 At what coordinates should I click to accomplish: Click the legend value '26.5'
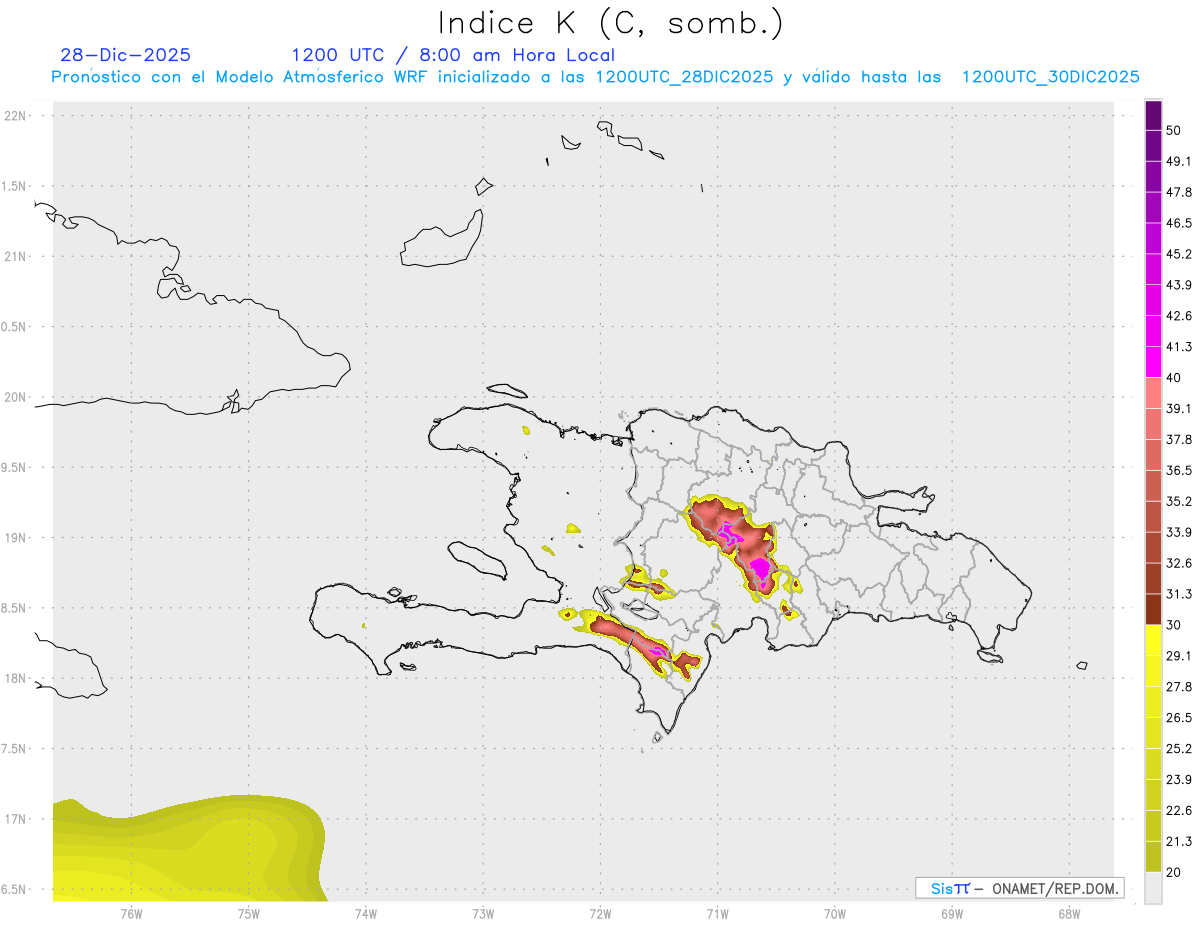[x=1179, y=718]
